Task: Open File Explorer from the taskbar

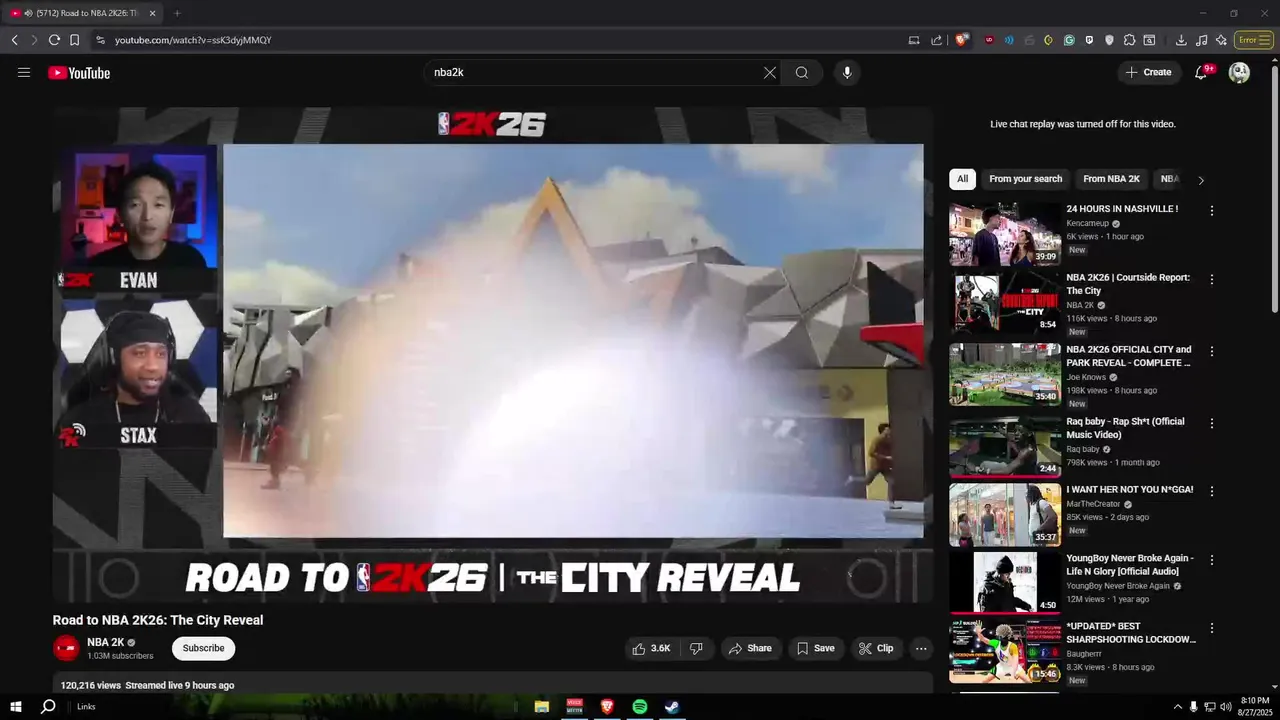Action: tap(542, 706)
